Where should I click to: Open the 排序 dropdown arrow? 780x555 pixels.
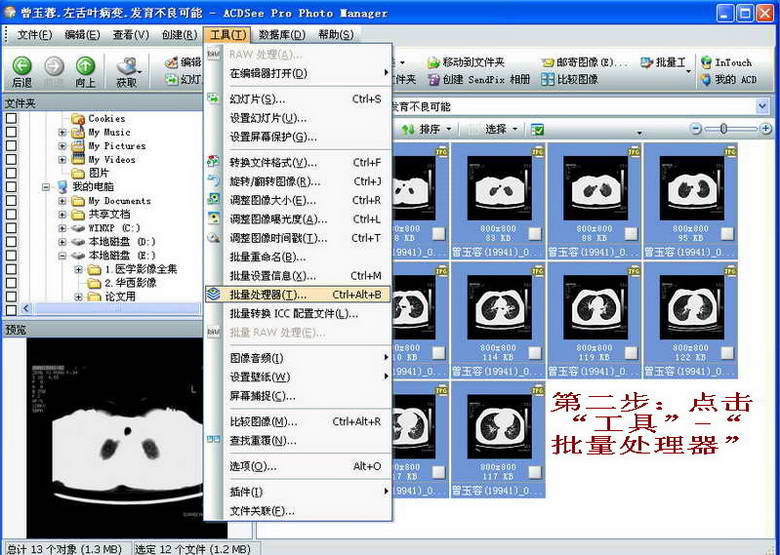(449, 129)
